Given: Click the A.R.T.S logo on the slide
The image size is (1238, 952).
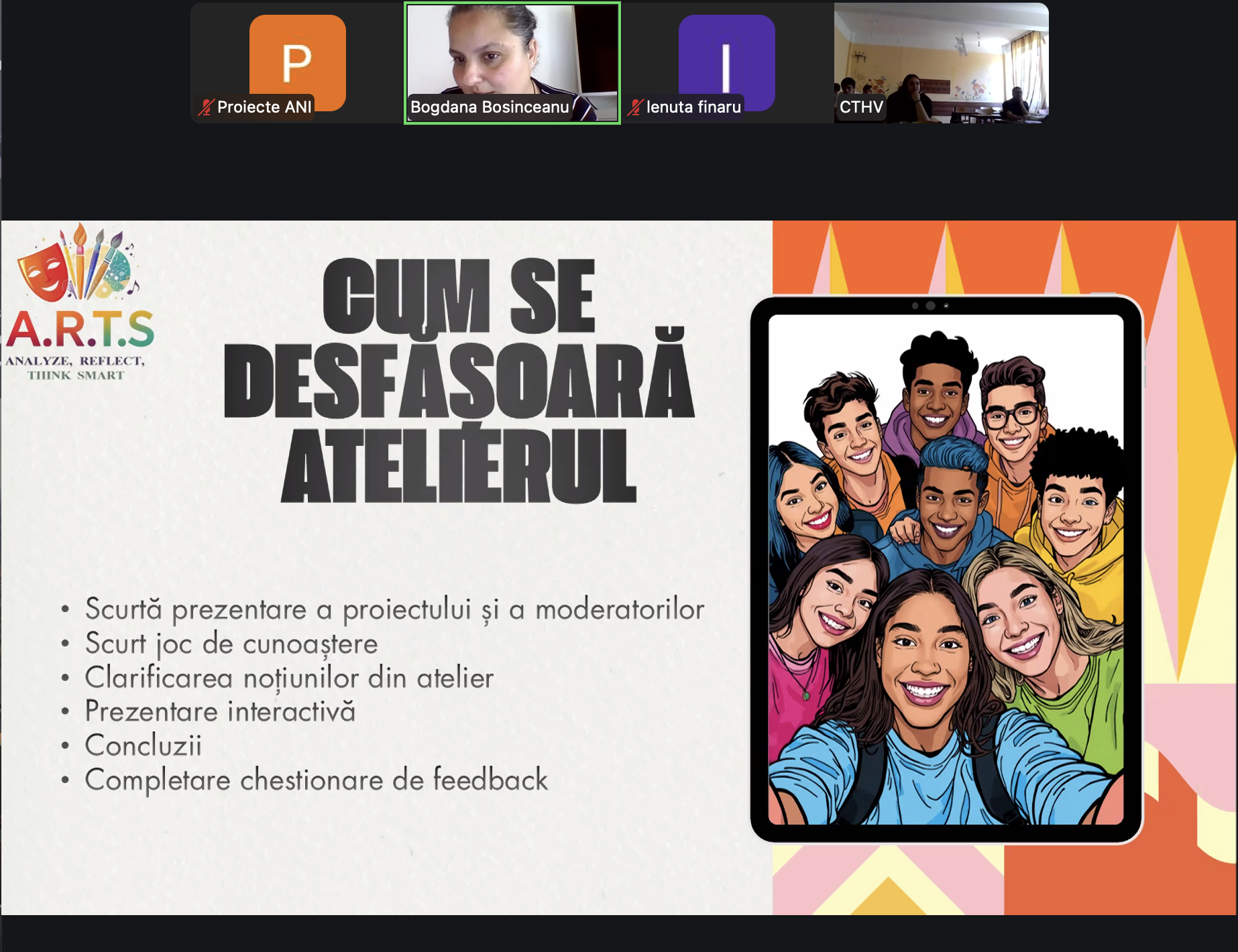Looking at the screenshot, I should (80, 302).
